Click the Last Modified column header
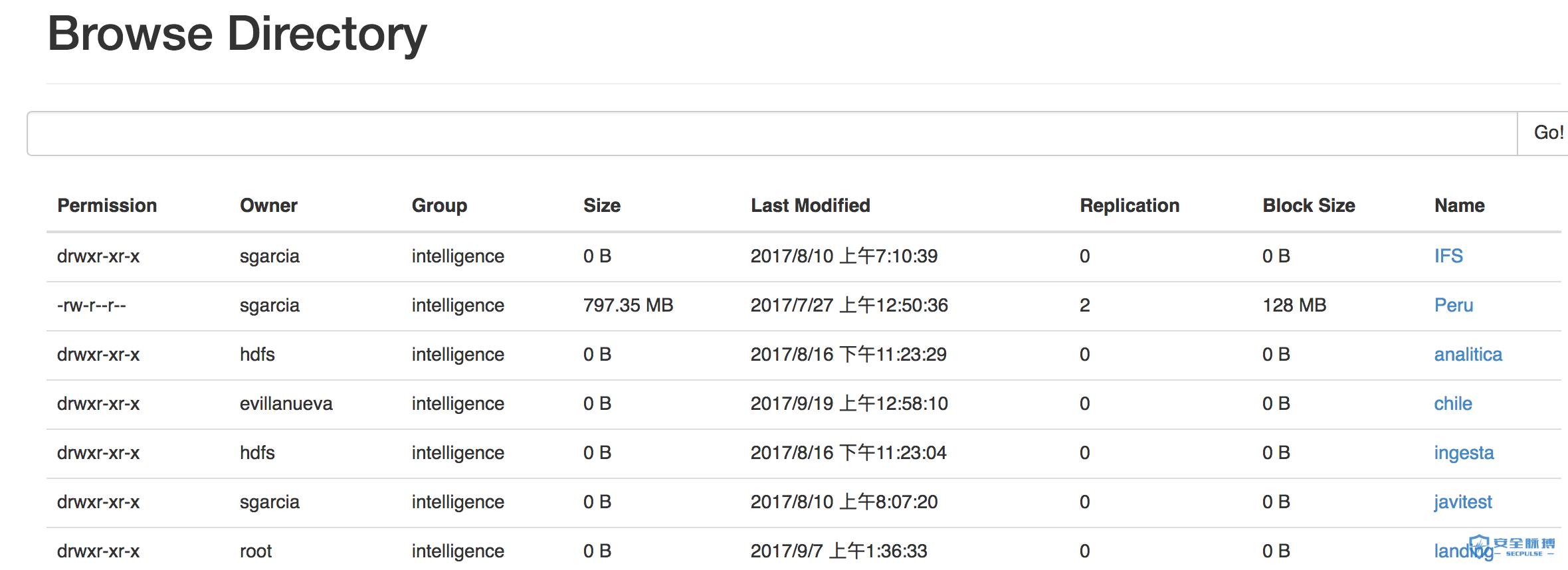Image resolution: width=1568 pixels, height=570 pixels. click(810, 205)
